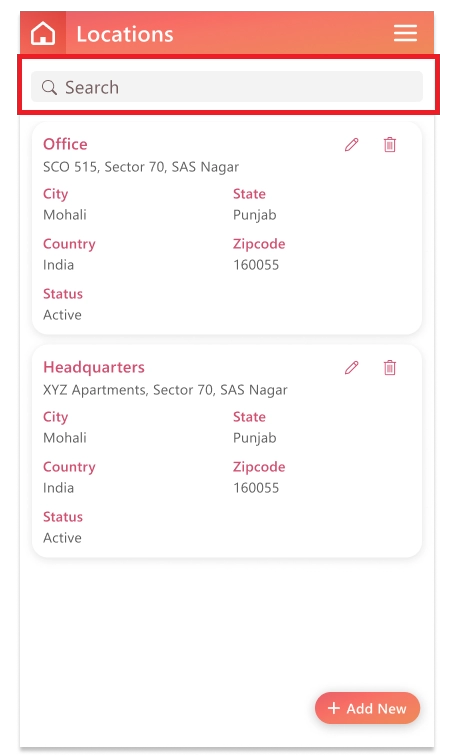Image resolution: width=458 pixels, height=755 pixels.
Task: Delete the Headquarters location
Action: pos(390,367)
